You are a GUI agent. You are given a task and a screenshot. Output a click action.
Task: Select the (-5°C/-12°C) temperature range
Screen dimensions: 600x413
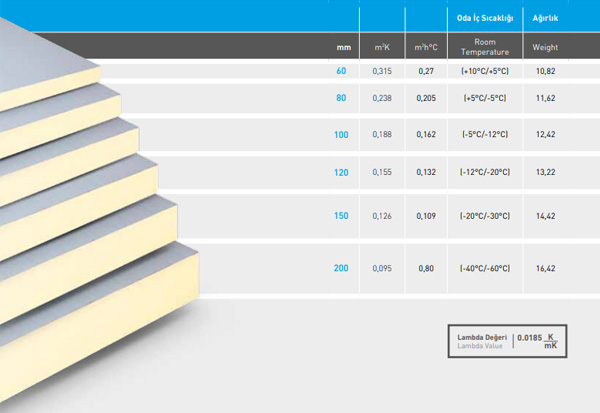(484, 134)
